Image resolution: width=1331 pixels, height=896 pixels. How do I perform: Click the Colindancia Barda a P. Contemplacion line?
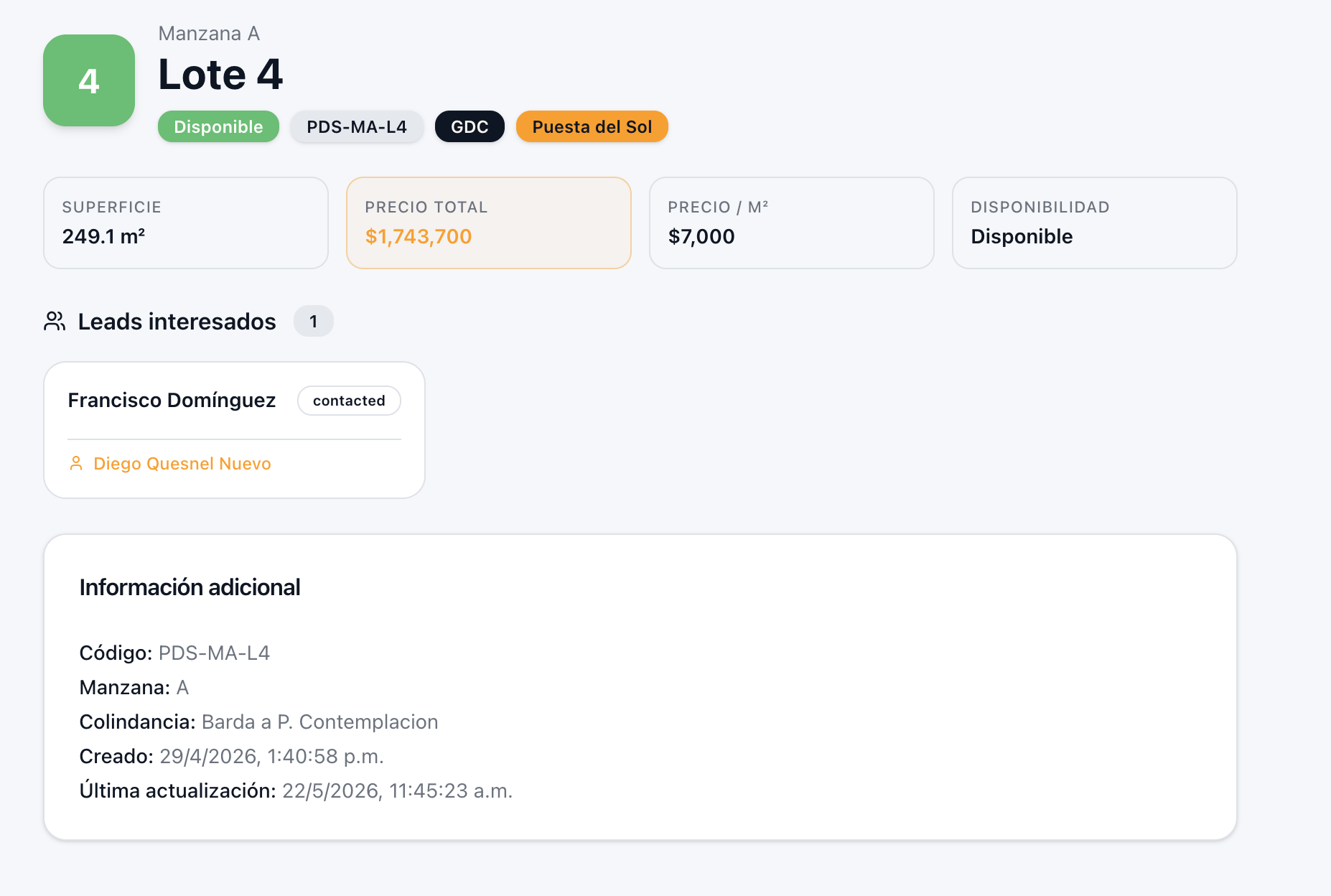258,722
